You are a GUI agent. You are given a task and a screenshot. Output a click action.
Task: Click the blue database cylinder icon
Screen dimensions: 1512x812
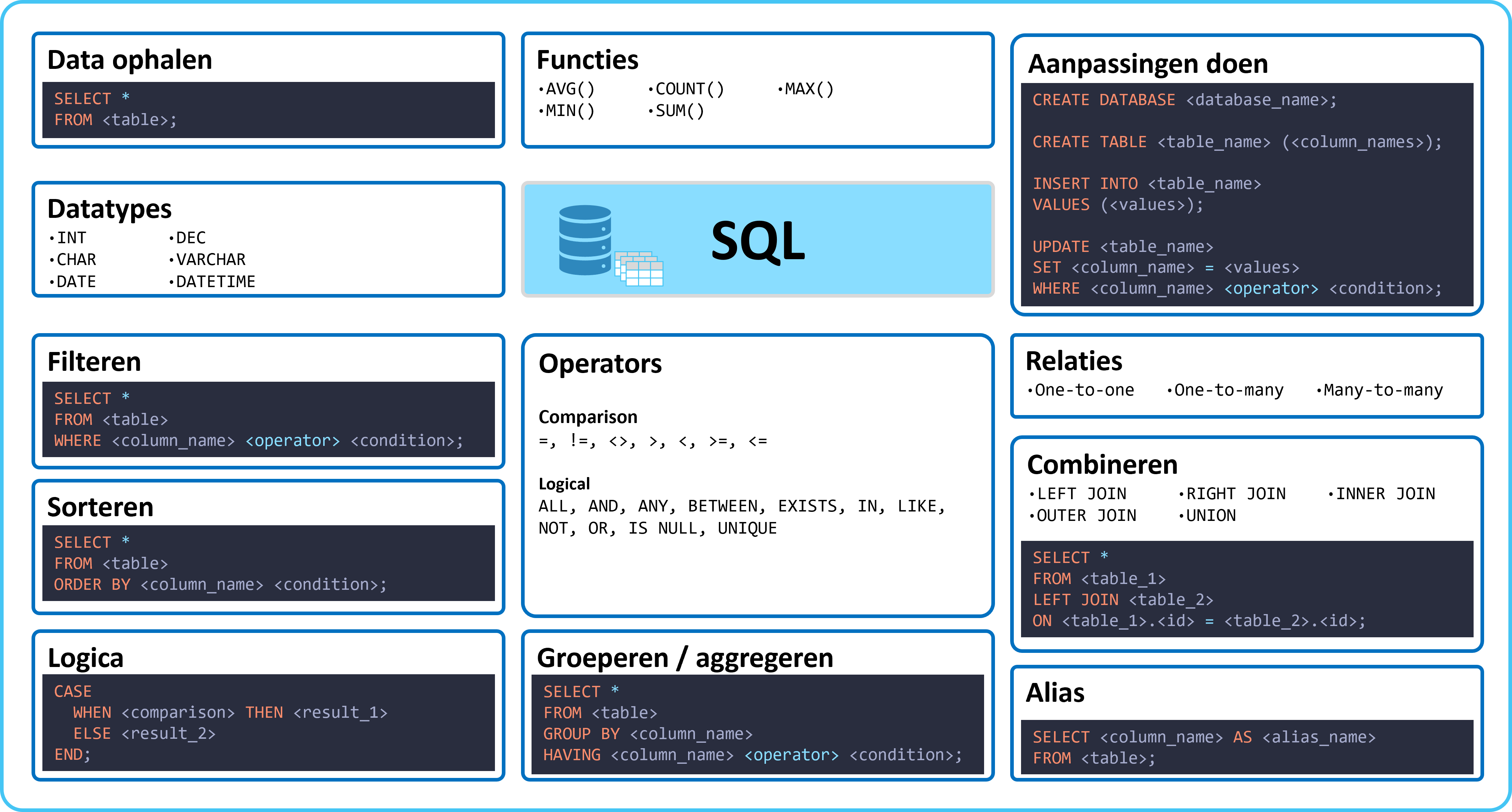[x=584, y=240]
